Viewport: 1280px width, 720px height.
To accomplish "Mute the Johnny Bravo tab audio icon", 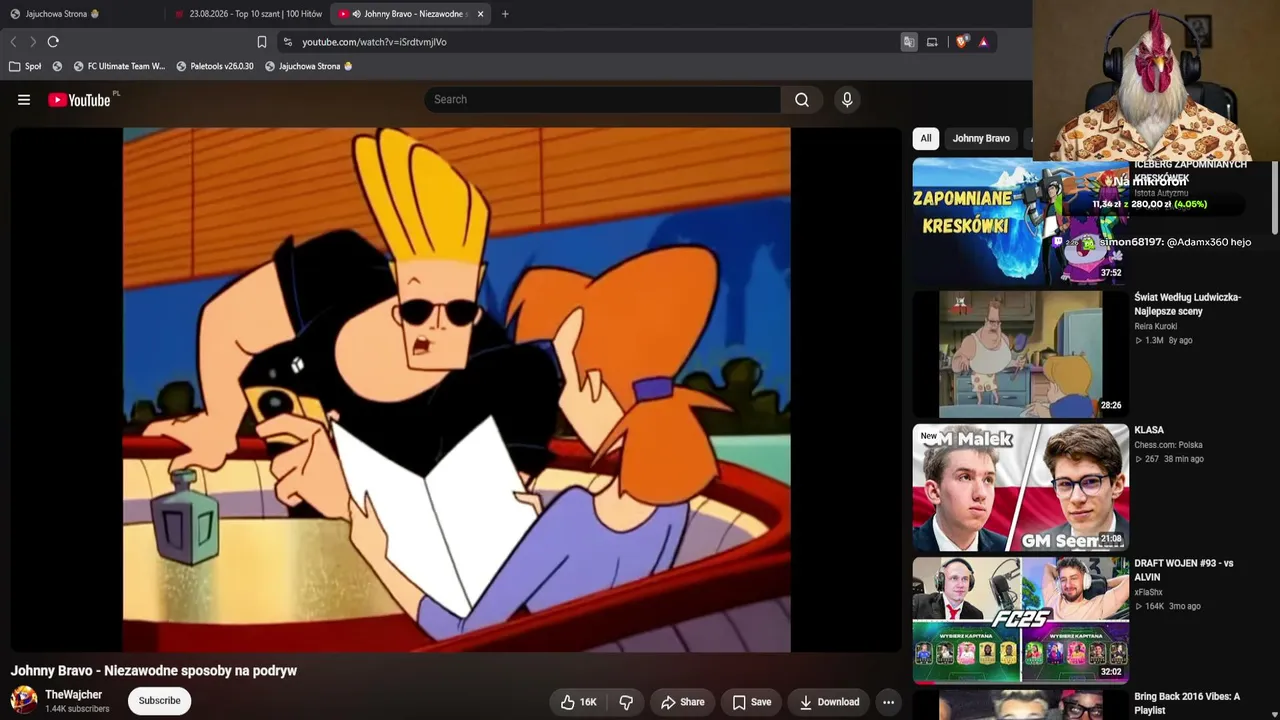I will click(x=357, y=14).
